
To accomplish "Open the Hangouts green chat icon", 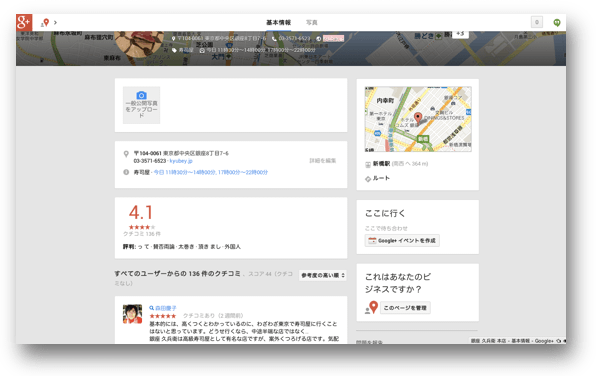I will pyautogui.click(x=557, y=23).
